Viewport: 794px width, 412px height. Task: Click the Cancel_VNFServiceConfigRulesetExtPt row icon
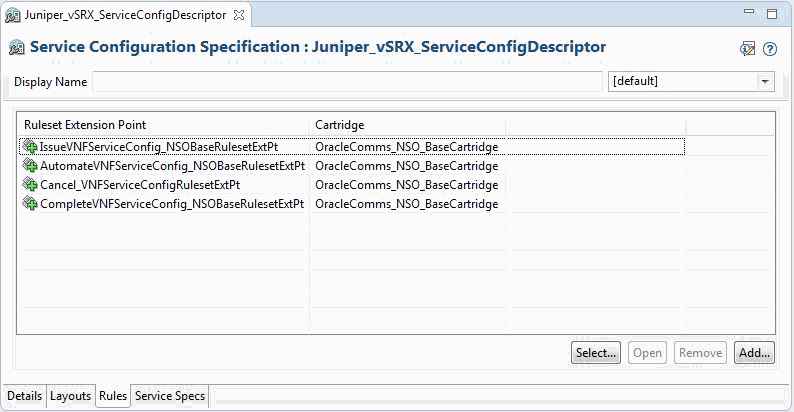click(30, 184)
